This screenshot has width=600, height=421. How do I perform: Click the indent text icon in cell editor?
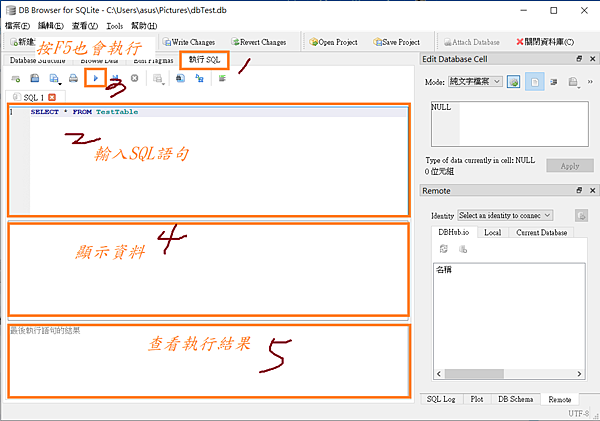click(x=553, y=82)
